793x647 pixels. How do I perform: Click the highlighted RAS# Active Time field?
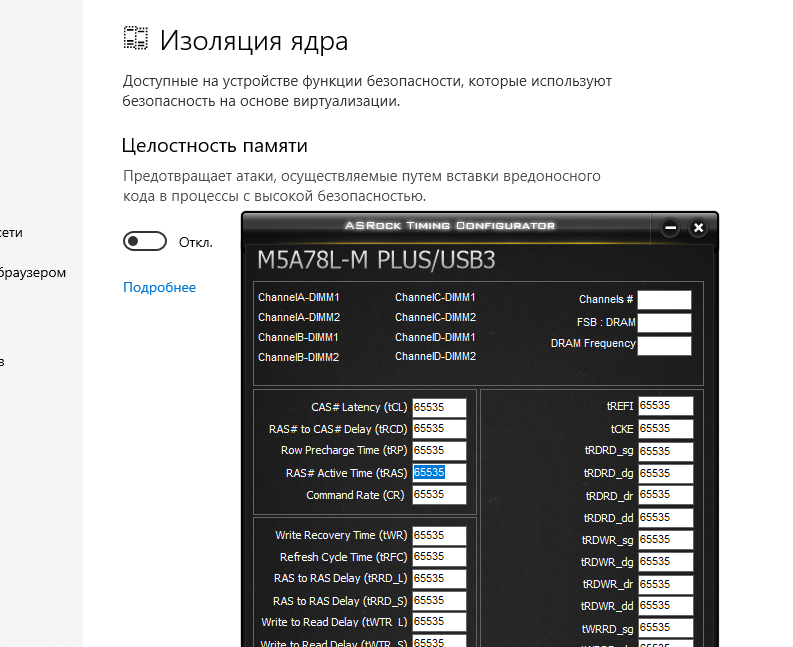point(439,473)
